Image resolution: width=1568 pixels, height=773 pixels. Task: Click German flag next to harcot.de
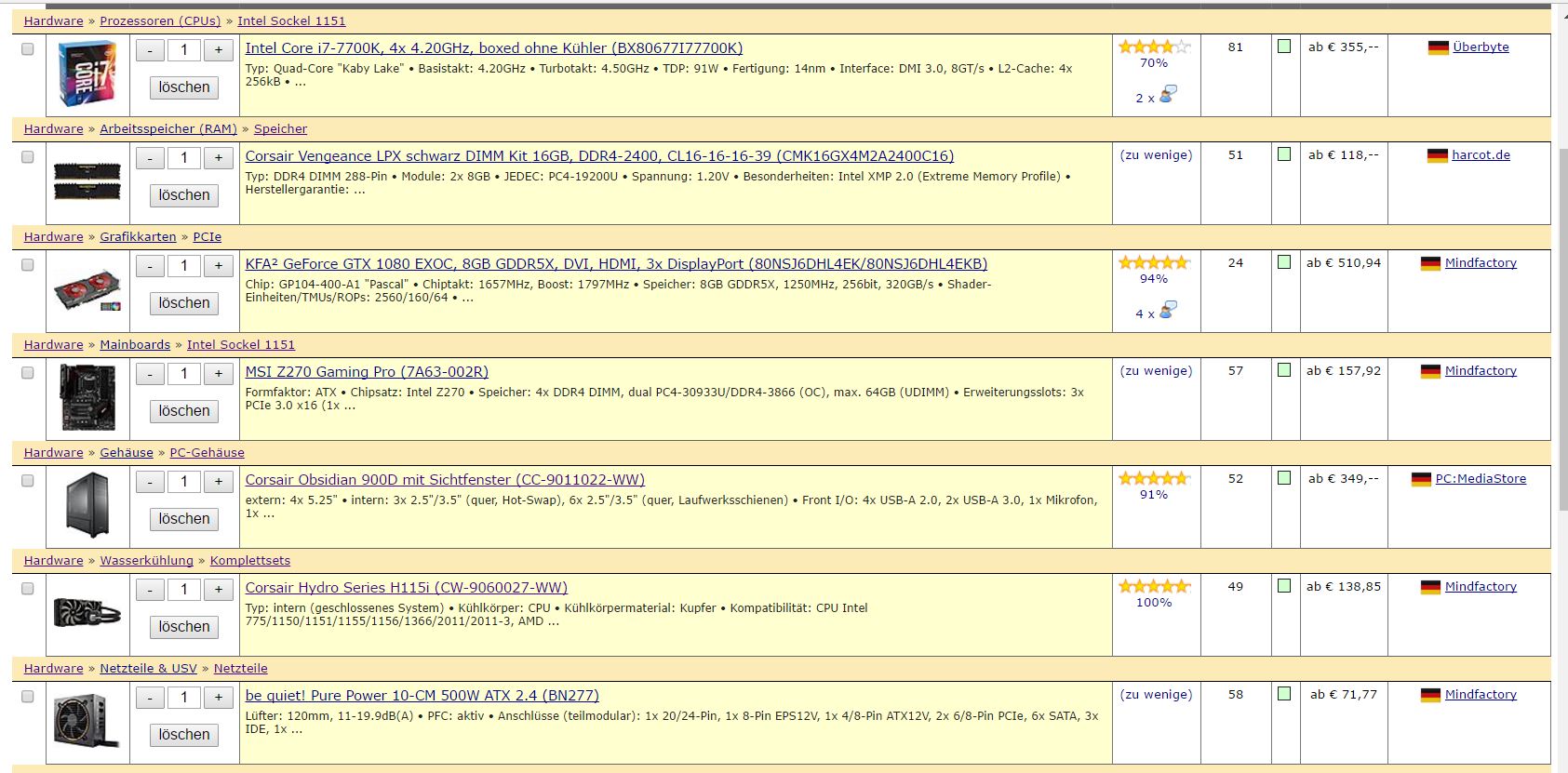point(1438,155)
